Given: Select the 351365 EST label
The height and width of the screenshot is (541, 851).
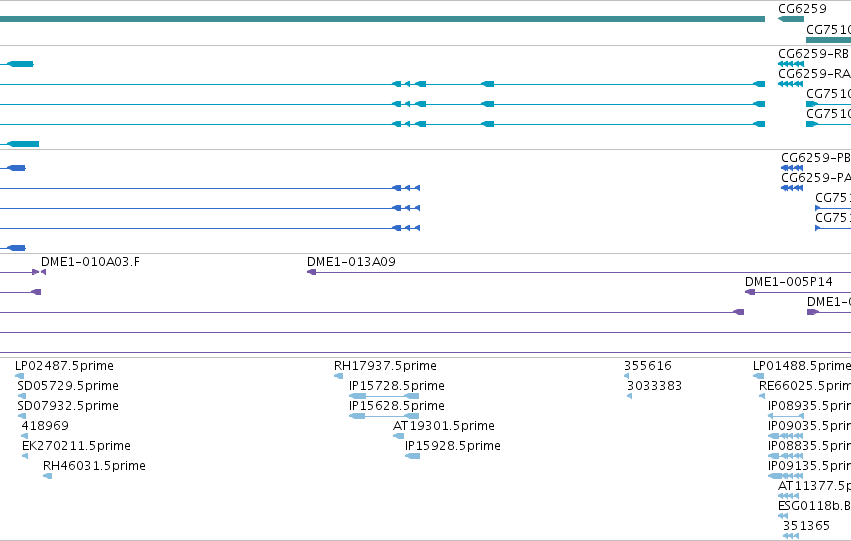Looking at the screenshot, I should (x=806, y=526).
